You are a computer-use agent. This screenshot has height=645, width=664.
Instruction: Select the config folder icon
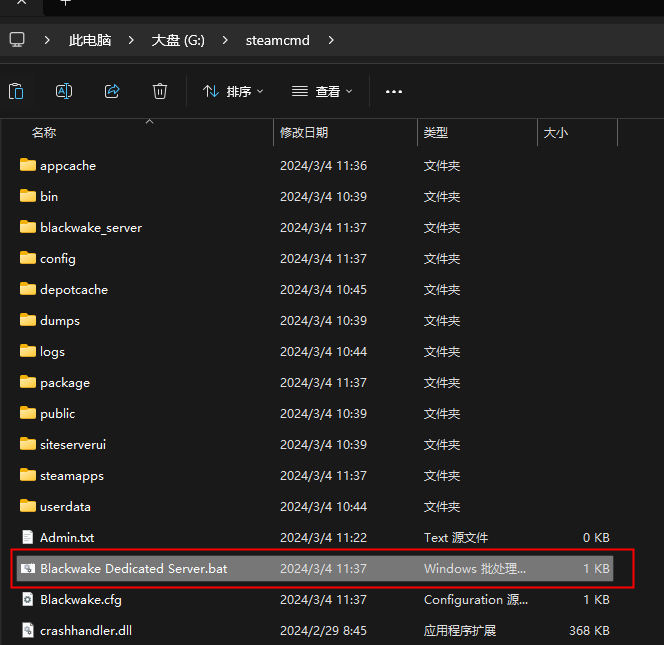(x=28, y=257)
